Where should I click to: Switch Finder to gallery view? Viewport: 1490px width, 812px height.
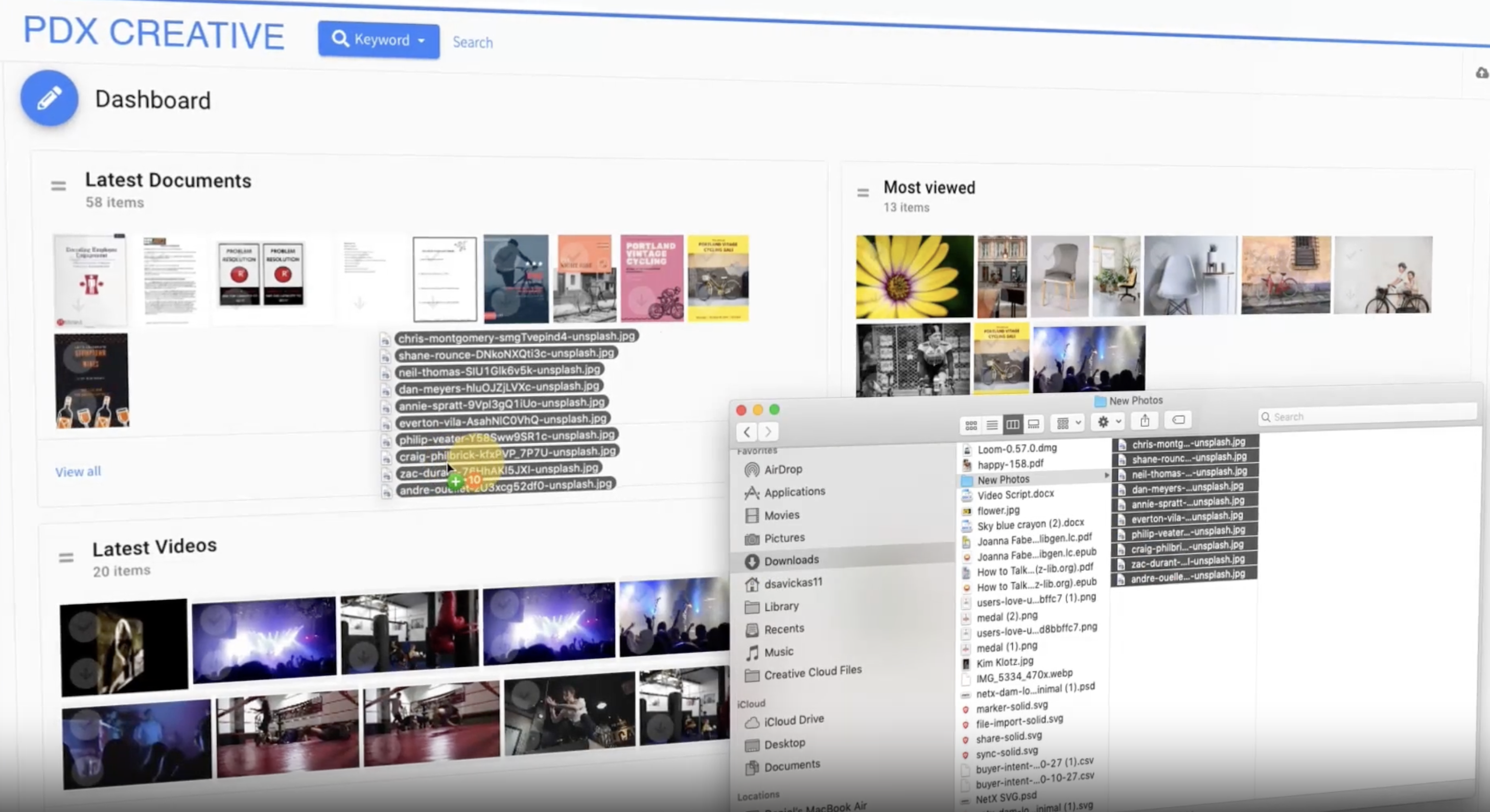pos(1033,424)
